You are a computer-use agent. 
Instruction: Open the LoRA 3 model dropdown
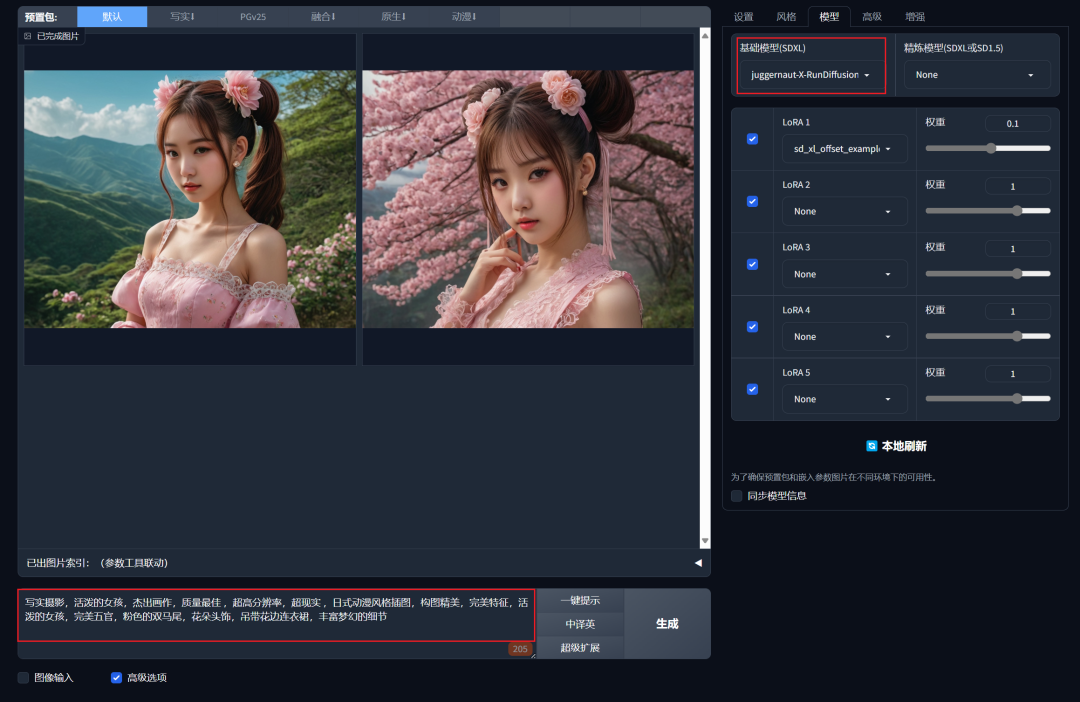(844, 274)
